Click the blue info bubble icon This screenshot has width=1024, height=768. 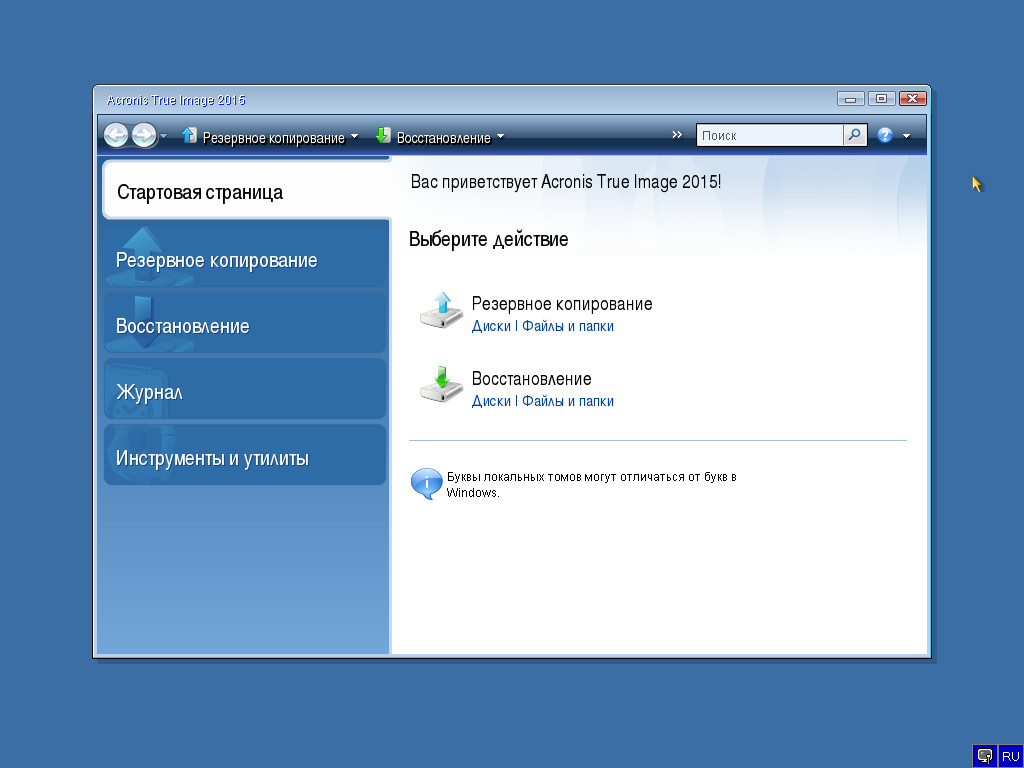[426, 484]
